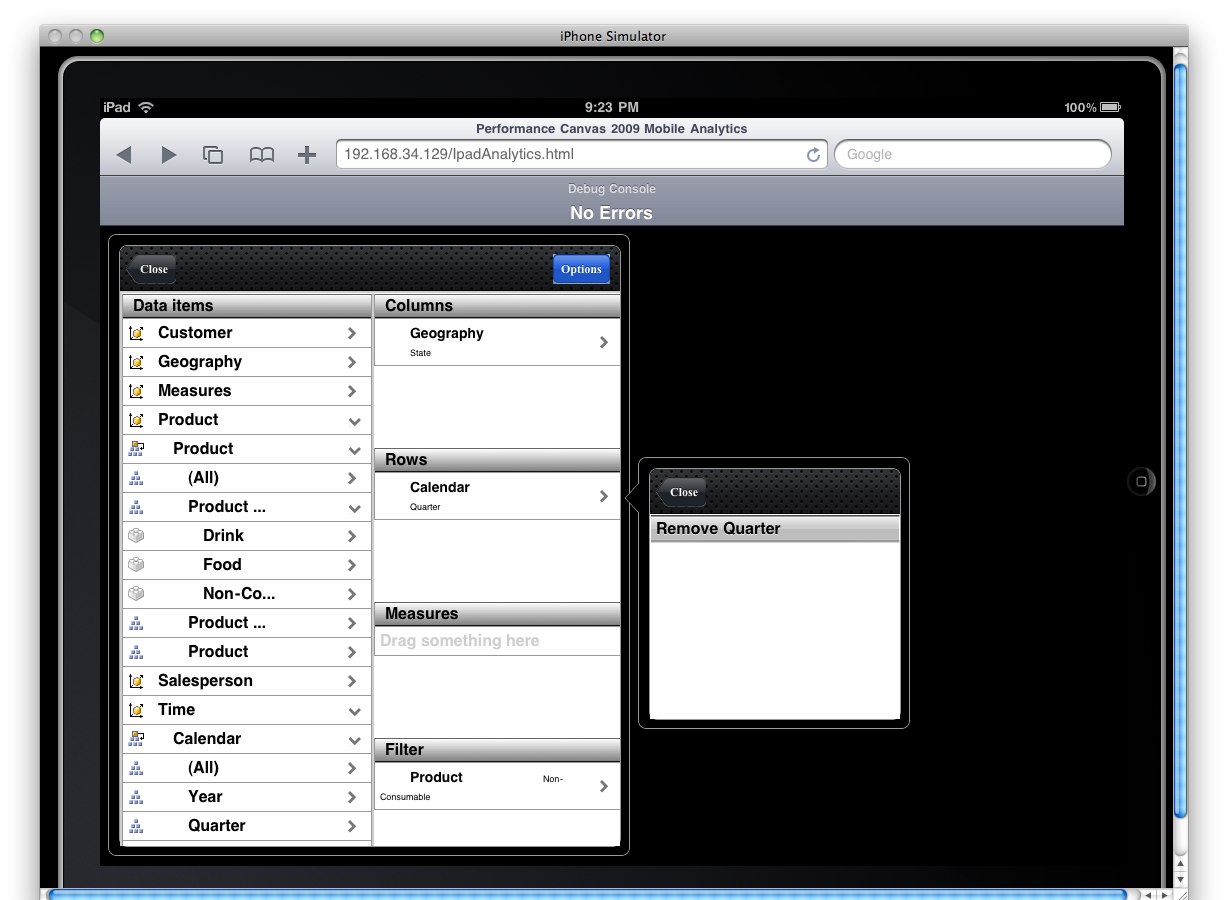Expand the Geography data item chevron

coord(352,362)
